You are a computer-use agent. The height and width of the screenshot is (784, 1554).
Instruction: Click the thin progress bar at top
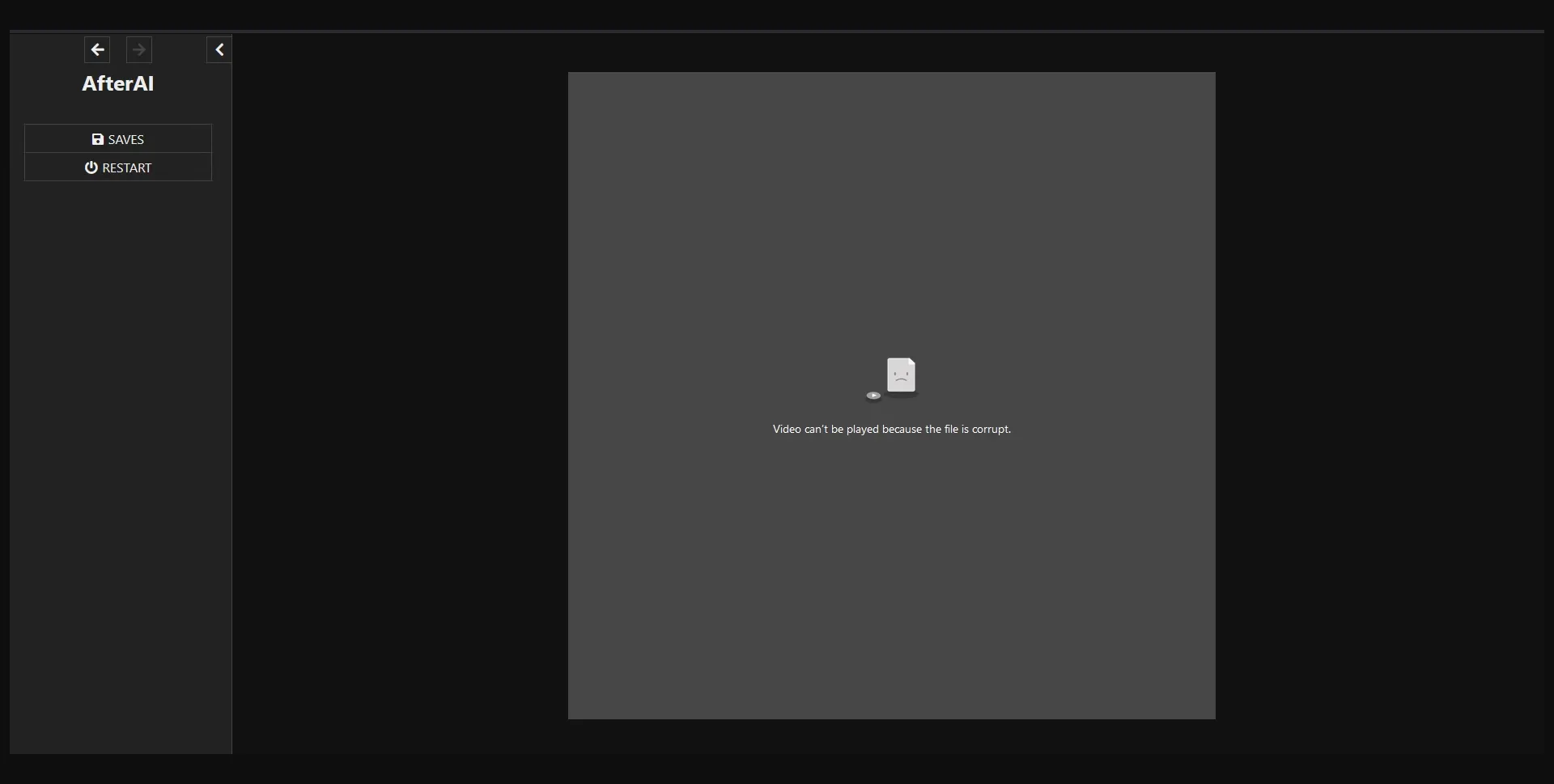tap(777, 32)
